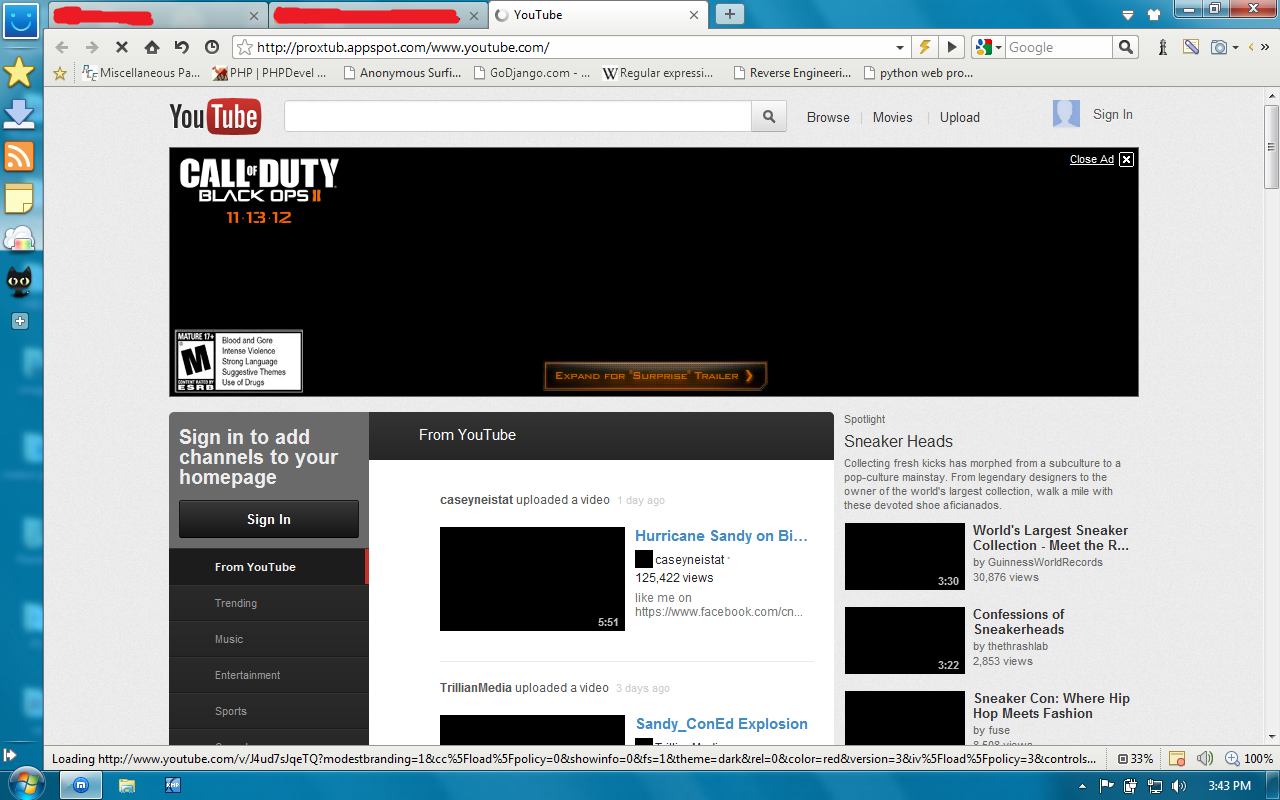Take a screenshot with camera snap icon
The image size is (1280, 800).
coord(1219,47)
